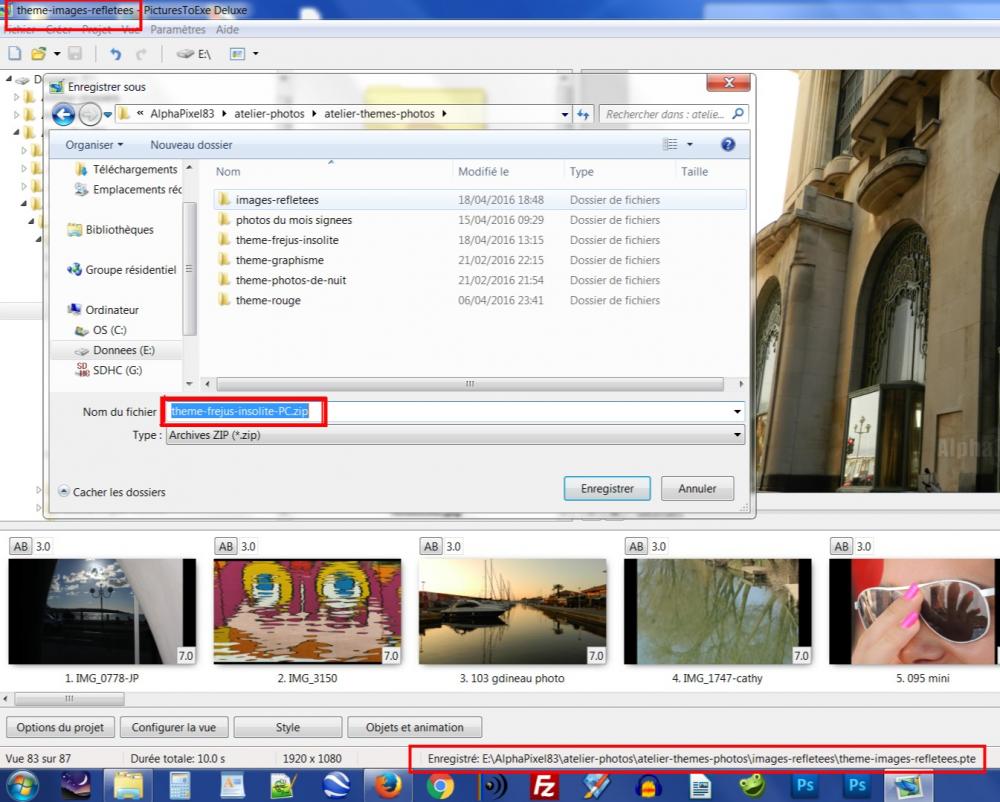The width and height of the screenshot is (1000, 802).
Task: Open the view options dropdown arrow in dialog
Action: (690, 145)
